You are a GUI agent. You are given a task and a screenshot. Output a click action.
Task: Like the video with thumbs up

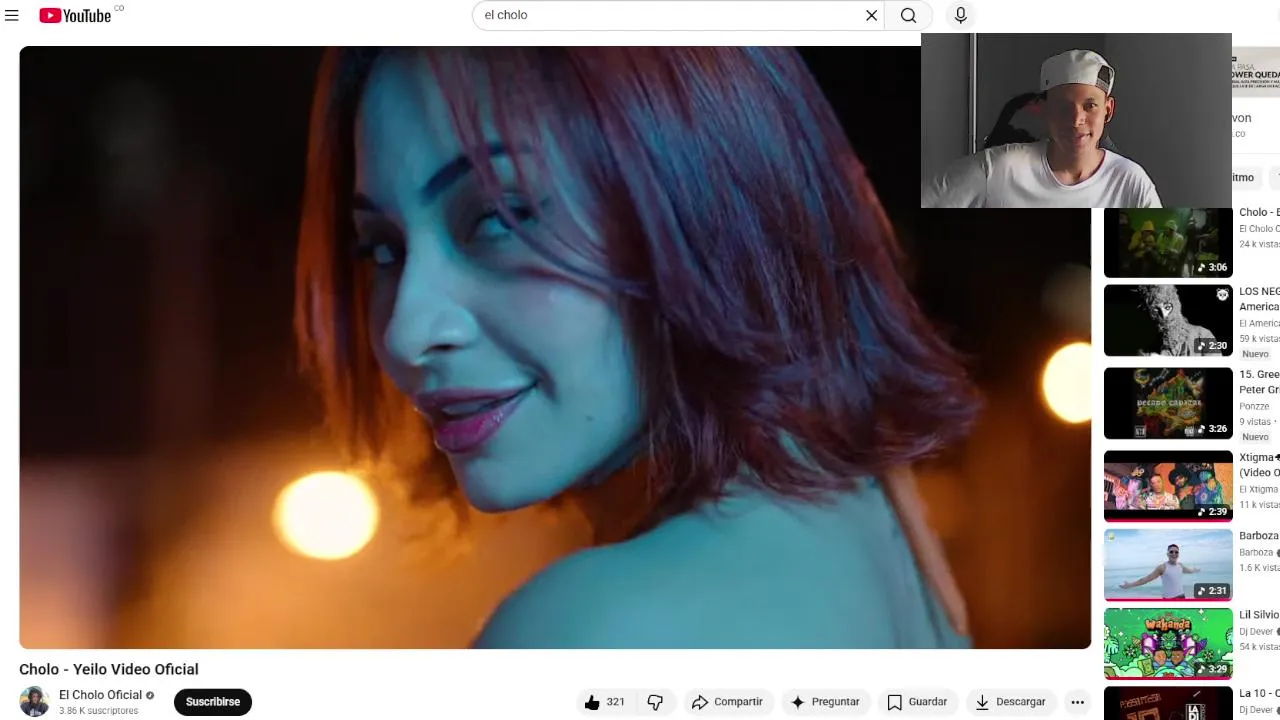[x=604, y=702]
